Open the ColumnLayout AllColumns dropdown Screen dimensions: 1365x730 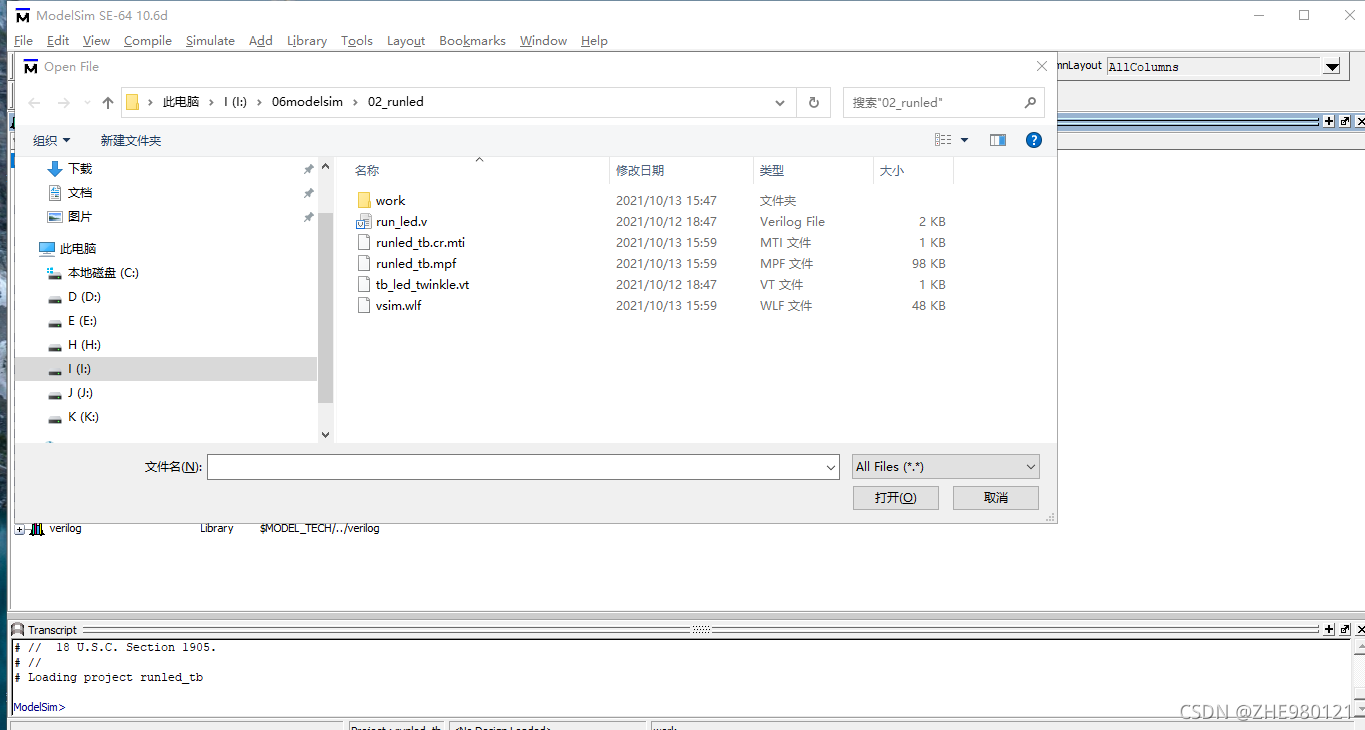[1332, 67]
